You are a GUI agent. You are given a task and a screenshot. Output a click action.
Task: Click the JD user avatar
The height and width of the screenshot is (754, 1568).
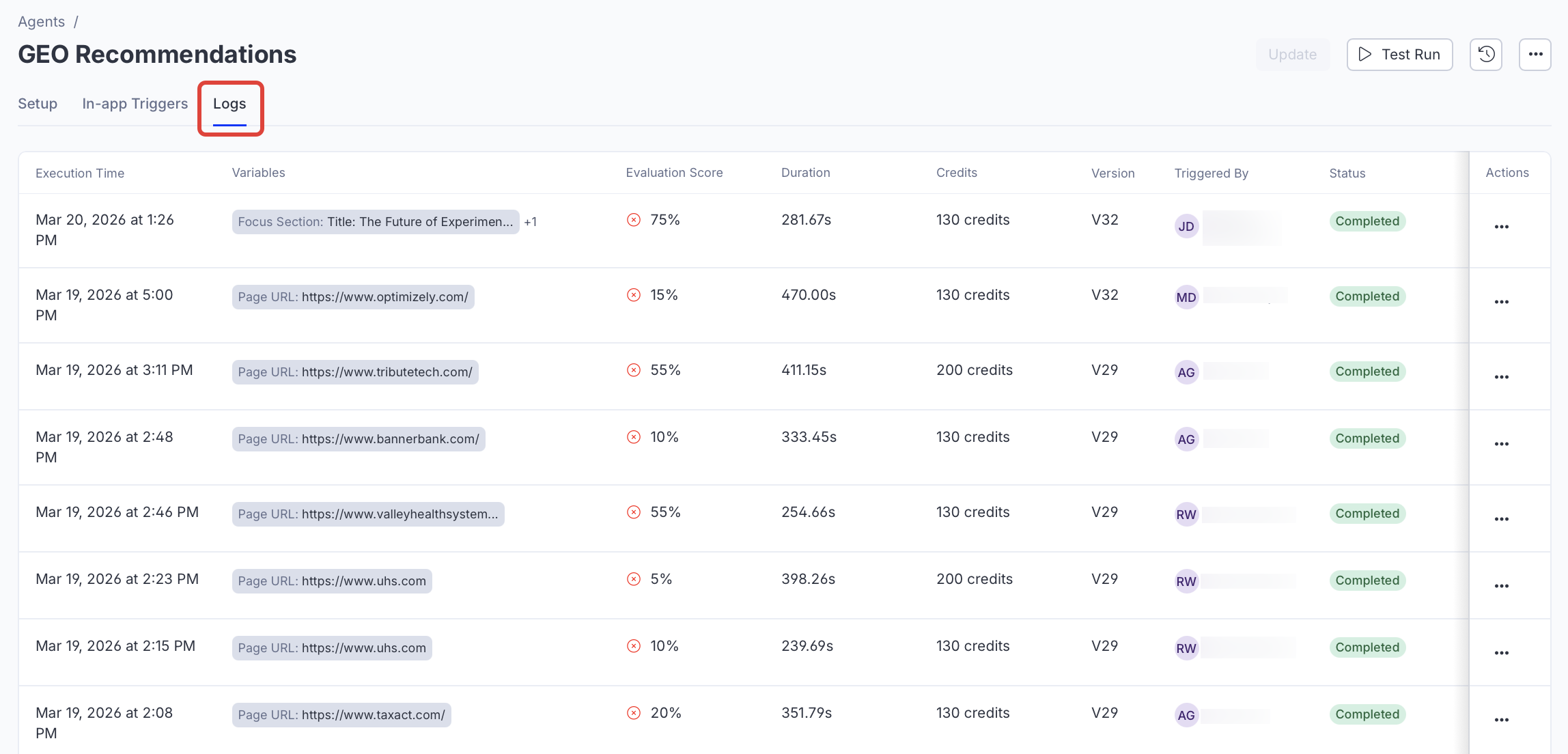coord(1186,227)
